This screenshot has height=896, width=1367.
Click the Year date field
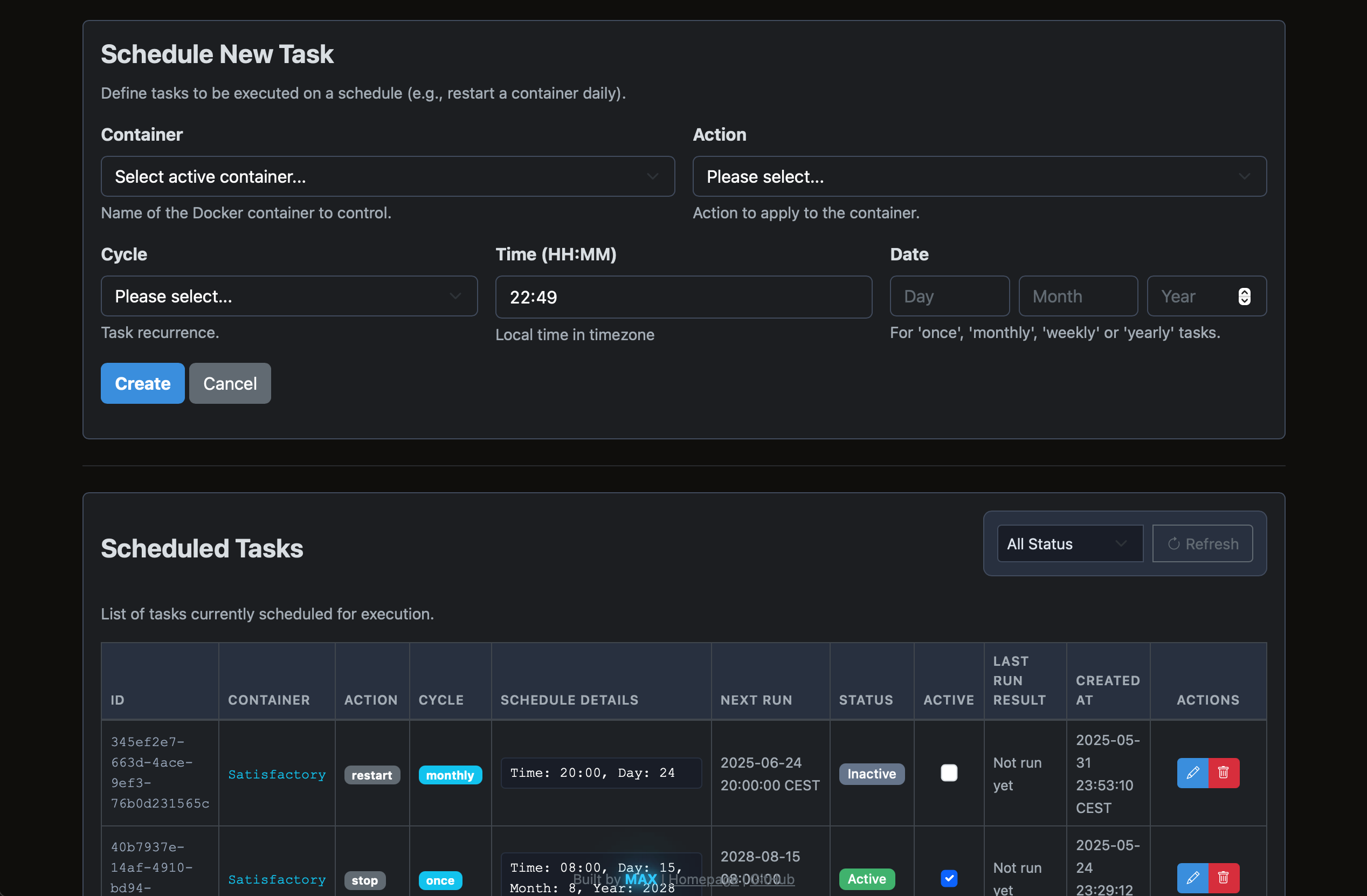pyautogui.click(x=1206, y=296)
